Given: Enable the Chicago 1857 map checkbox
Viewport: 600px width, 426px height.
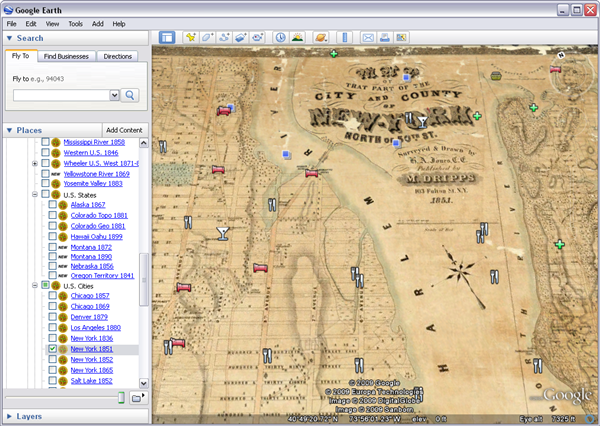Looking at the screenshot, I should [53, 296].
